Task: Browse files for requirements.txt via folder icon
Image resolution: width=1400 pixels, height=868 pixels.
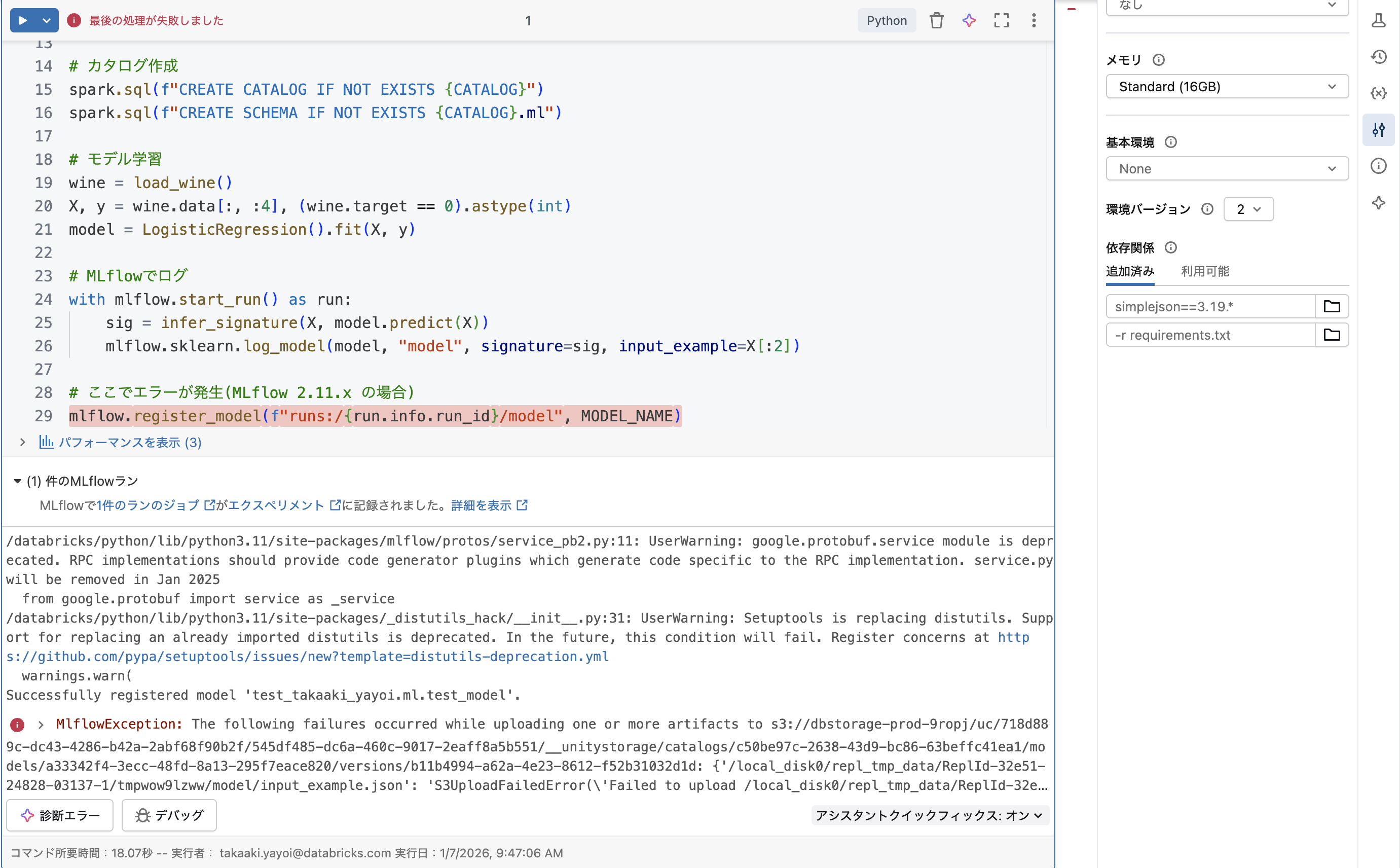Action: coord(1332,335)
